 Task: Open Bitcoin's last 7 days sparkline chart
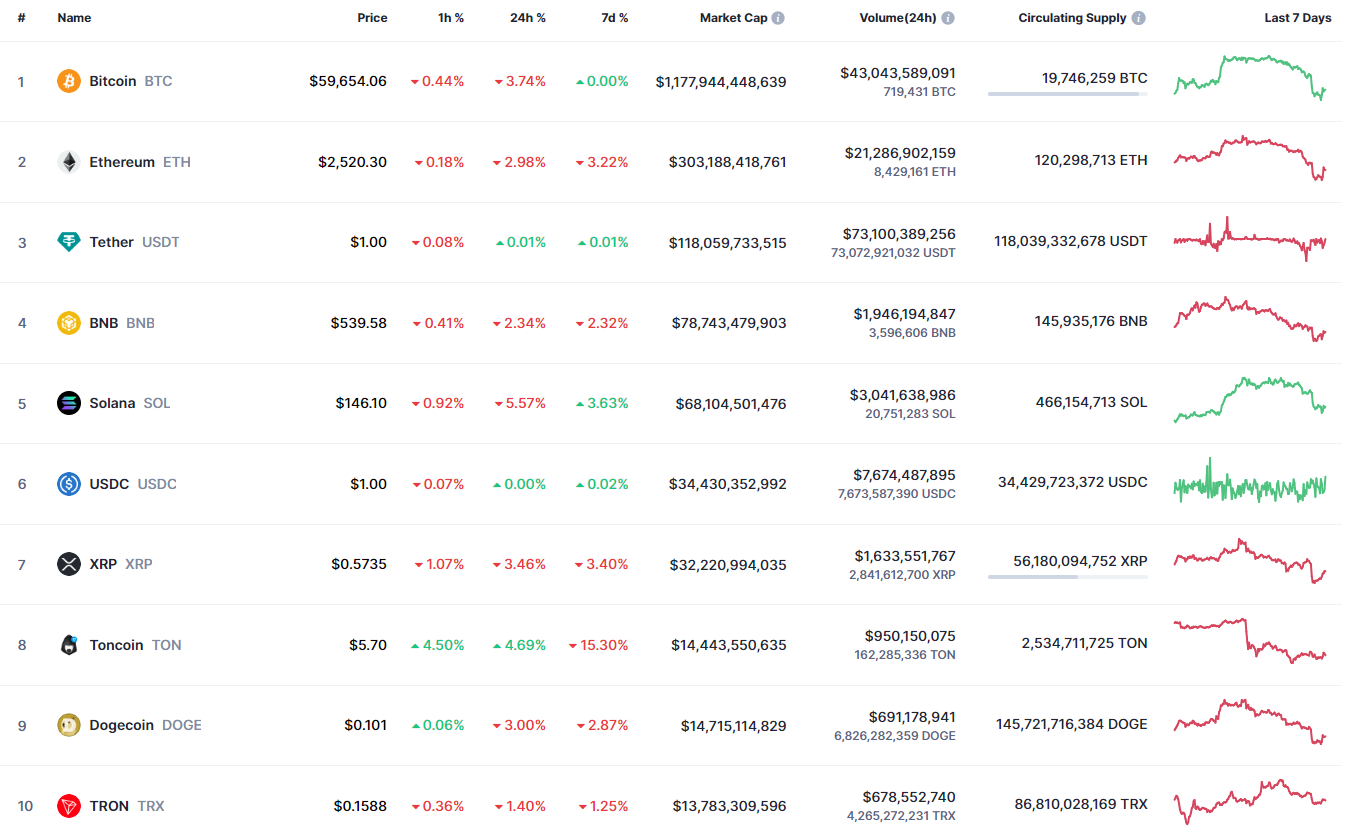(1250, 78)
